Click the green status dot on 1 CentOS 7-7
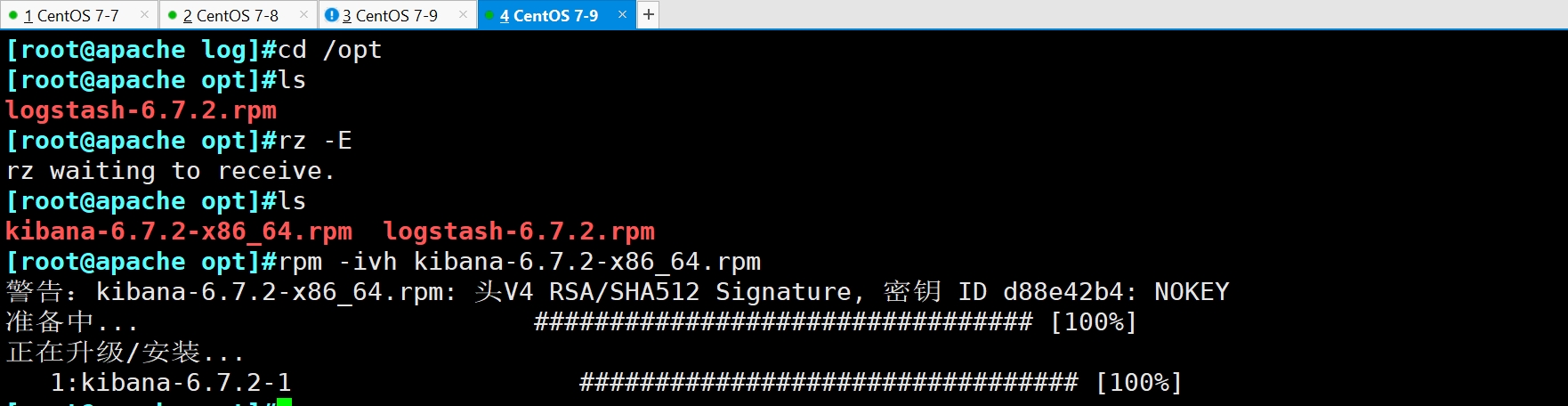The image size is (1568, 406). coord(13,15)
